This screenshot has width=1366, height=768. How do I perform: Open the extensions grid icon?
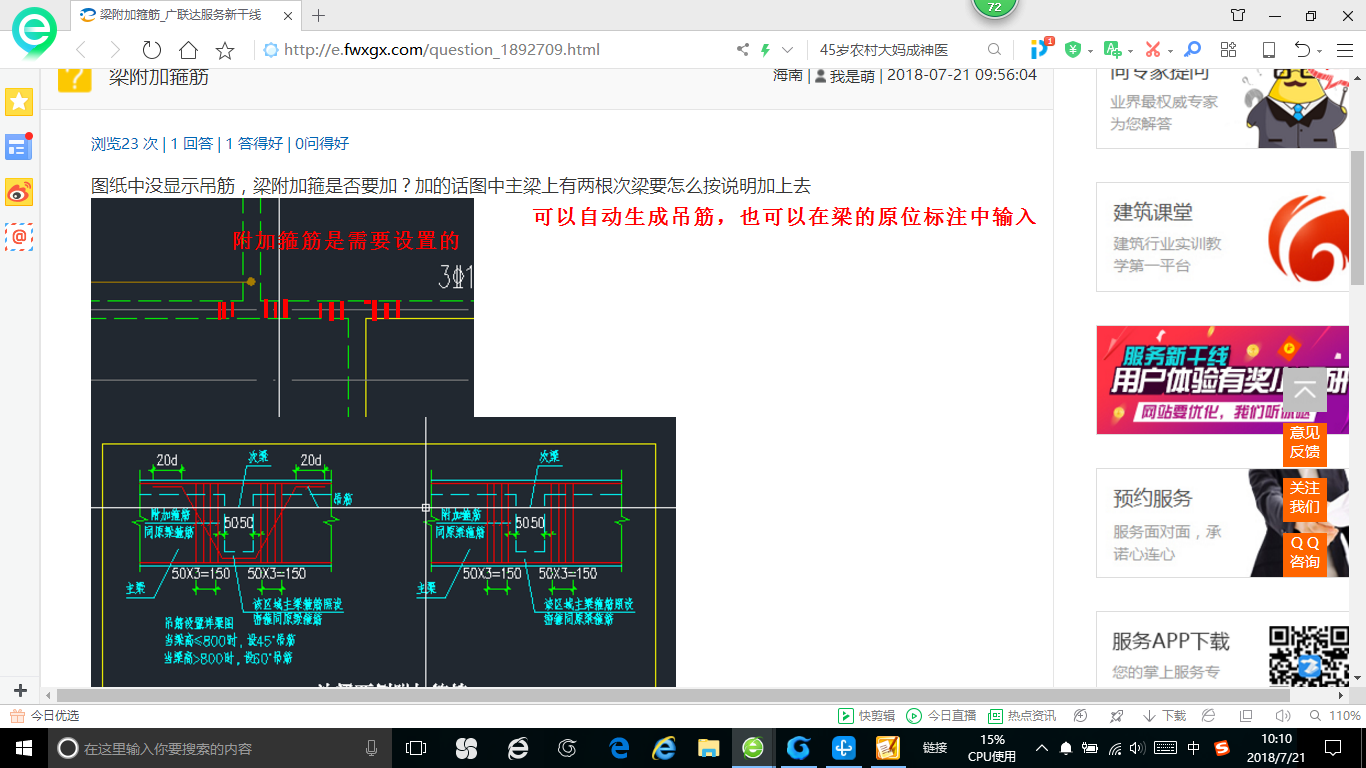click(1229, 49)
